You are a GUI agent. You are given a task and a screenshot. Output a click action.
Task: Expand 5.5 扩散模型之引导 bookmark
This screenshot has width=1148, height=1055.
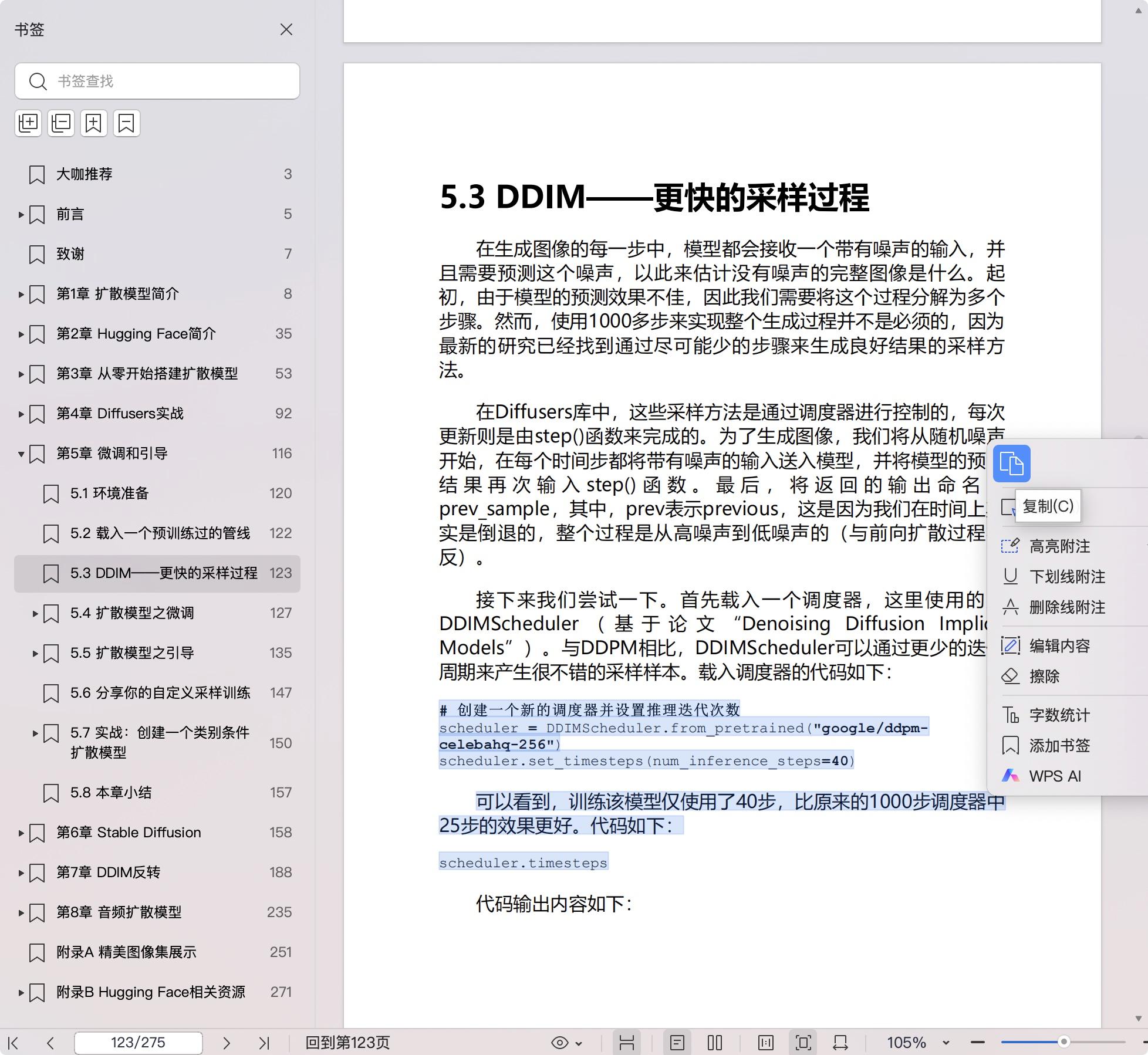35,654
